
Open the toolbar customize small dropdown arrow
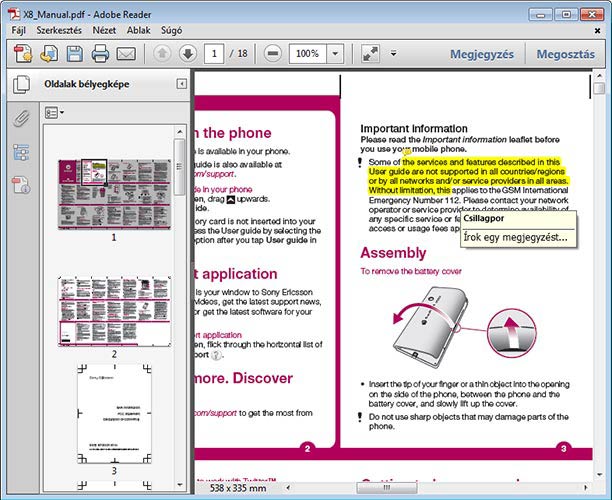(393, 53)
